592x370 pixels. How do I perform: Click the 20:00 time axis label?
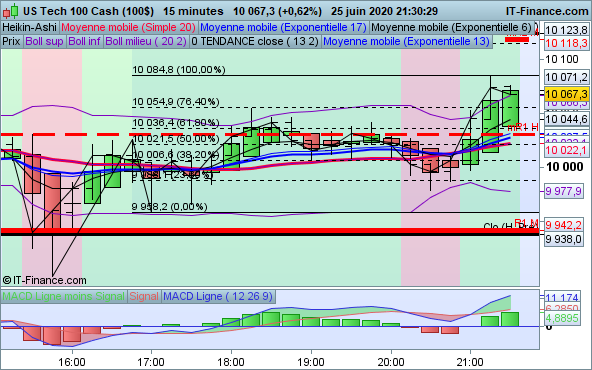pyautogui.click(x=391, y=362)
